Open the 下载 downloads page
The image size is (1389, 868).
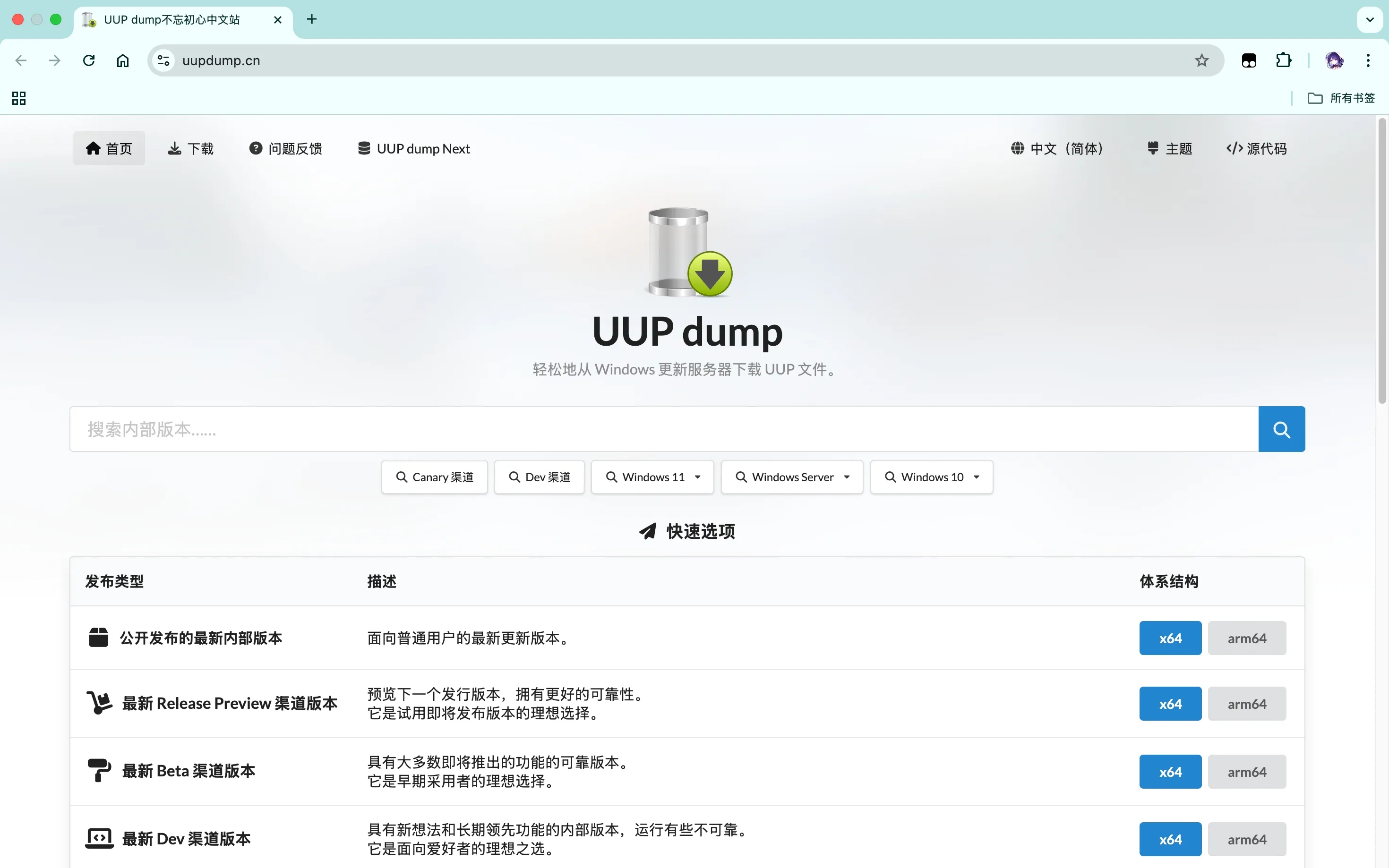pyautogui.click(x=190, y=148)
